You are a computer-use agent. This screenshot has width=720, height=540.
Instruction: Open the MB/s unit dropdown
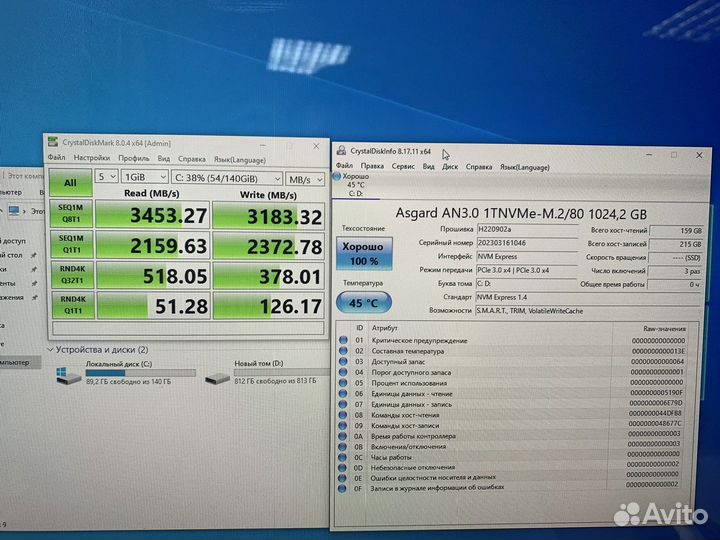(304, 180)
